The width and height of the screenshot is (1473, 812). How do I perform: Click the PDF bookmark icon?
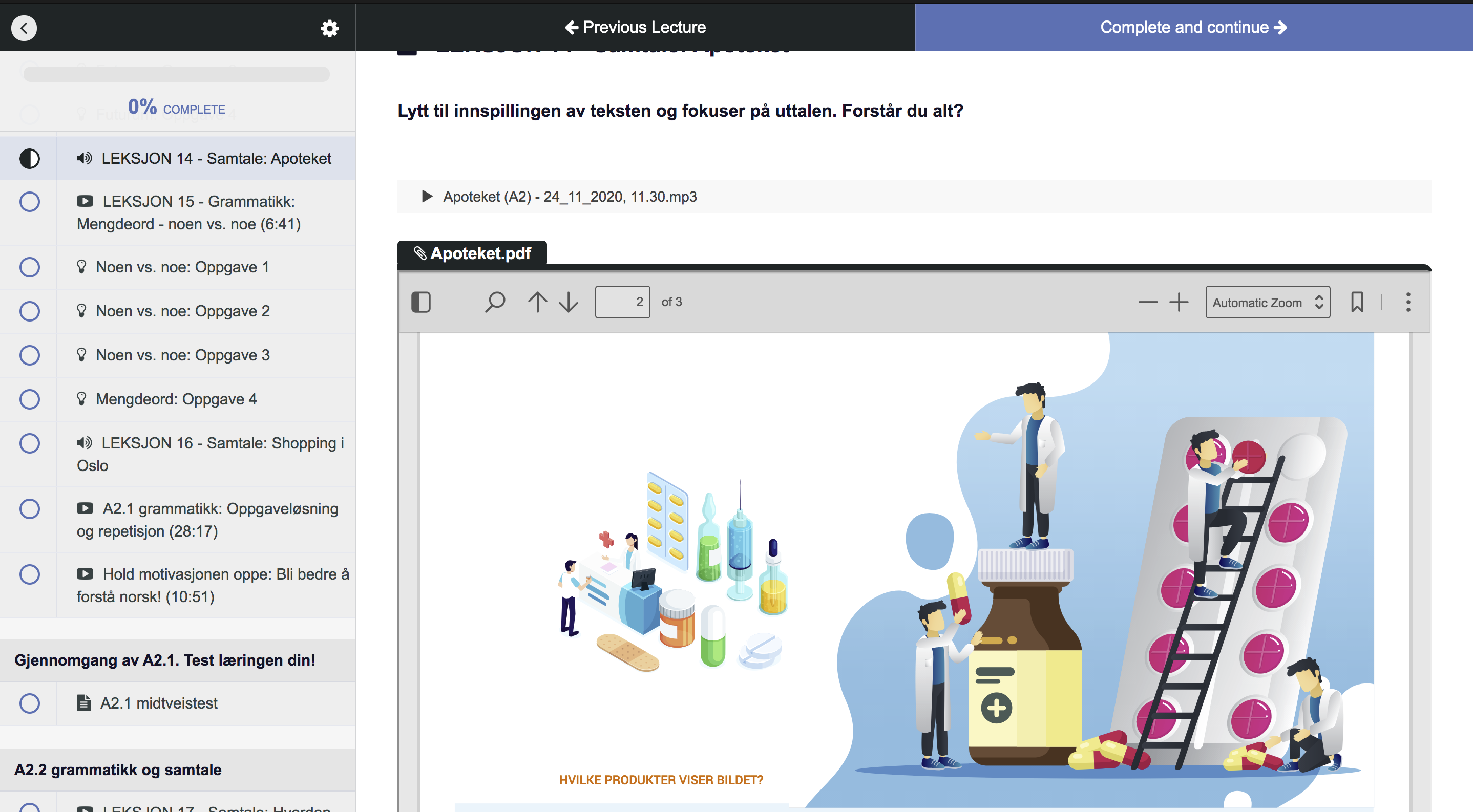coord(1357,302)
